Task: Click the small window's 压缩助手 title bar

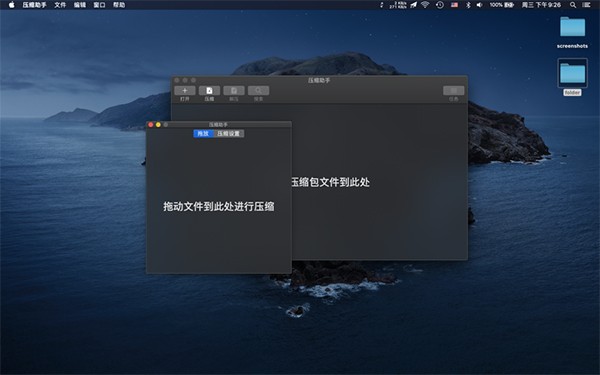Action: (x=218, y=125)
